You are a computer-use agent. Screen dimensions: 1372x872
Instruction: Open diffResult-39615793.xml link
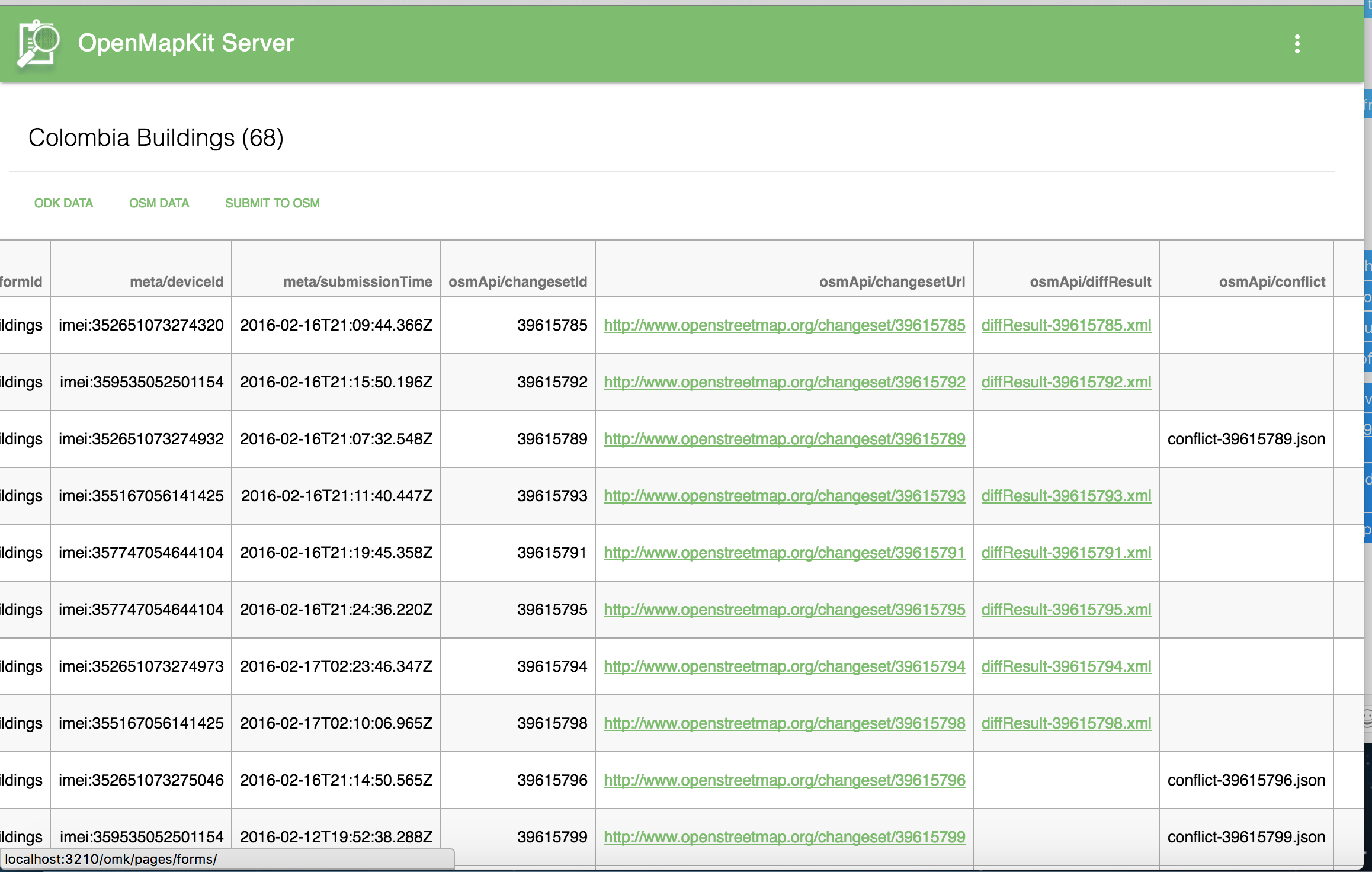tap(1066, 496)
